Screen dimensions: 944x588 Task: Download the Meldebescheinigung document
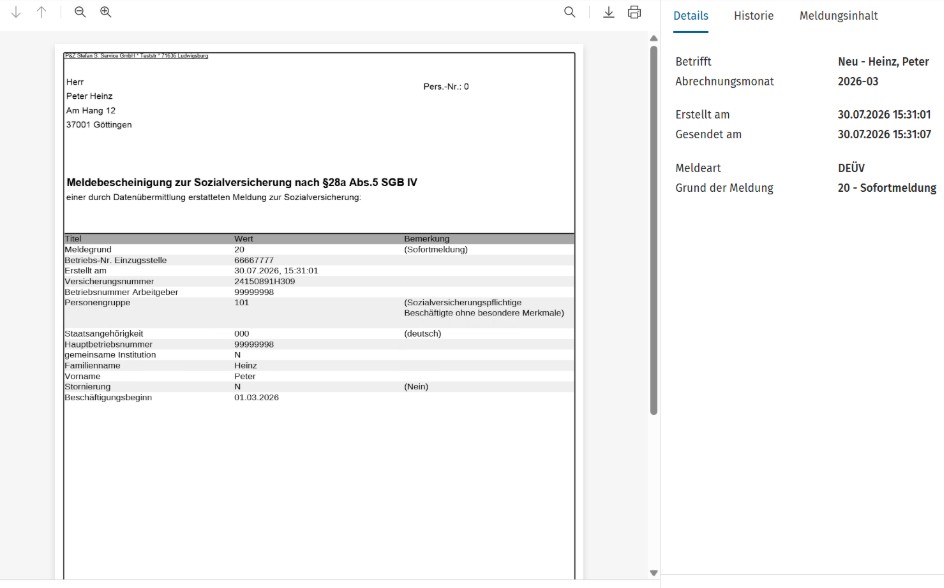click(x=609, y=12)
